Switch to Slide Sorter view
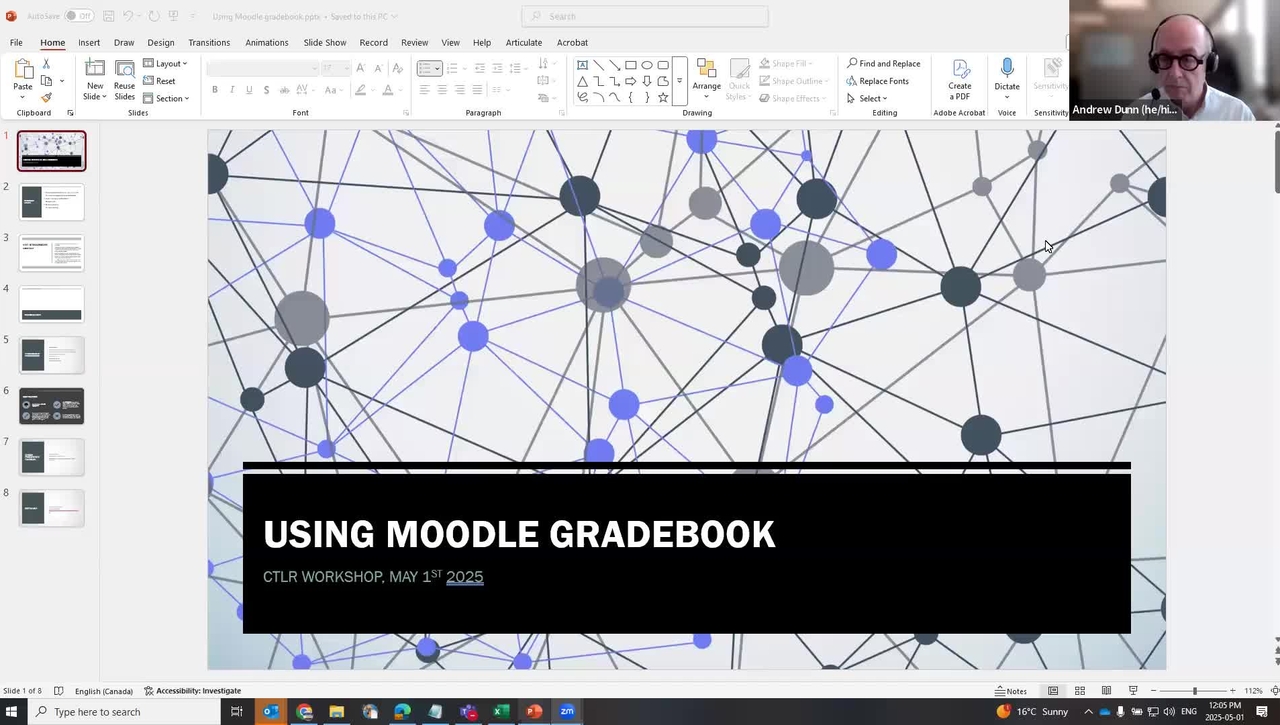Viewport: 1280px width, 725px height. click(x=1080, y=691)
